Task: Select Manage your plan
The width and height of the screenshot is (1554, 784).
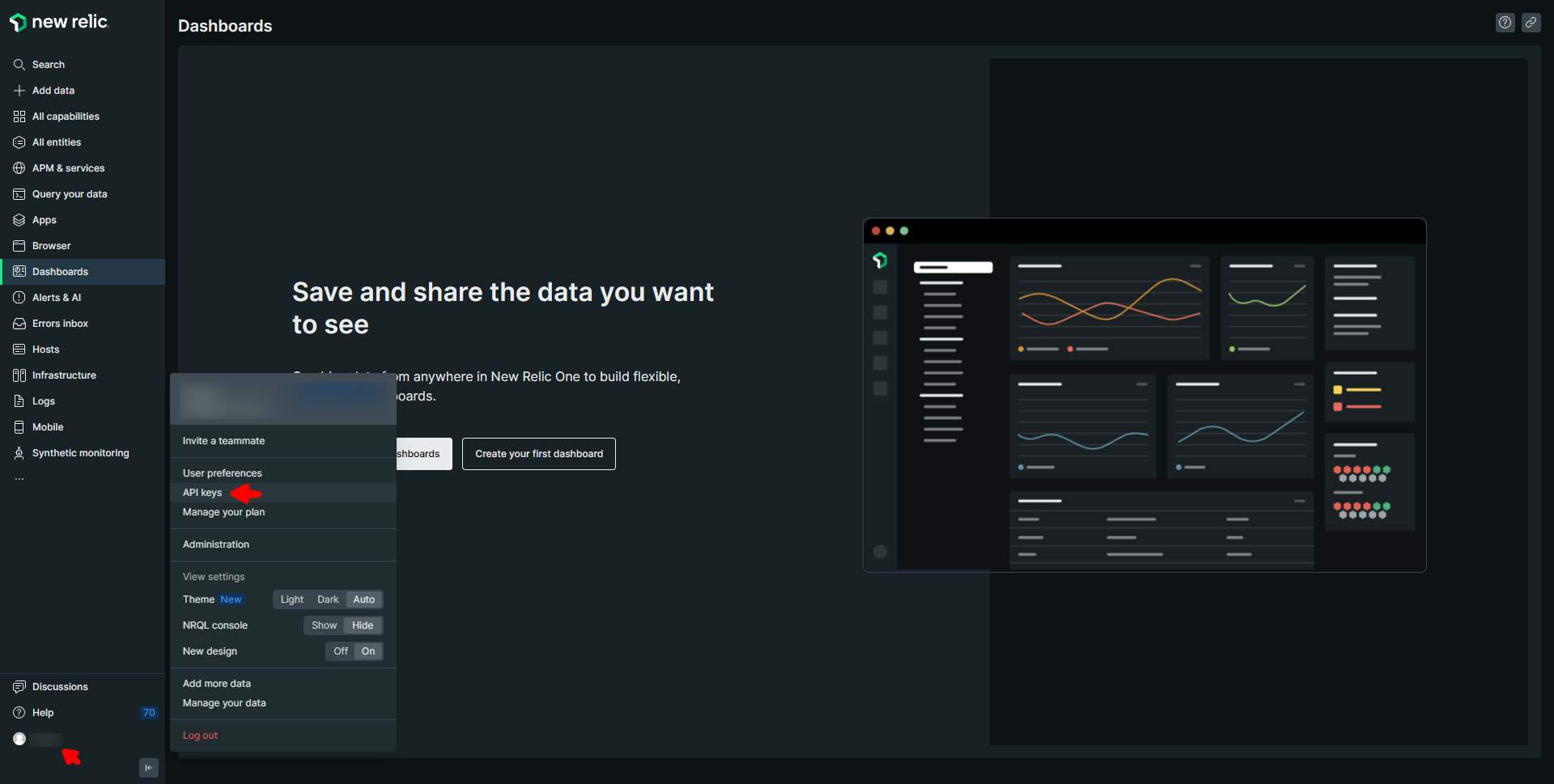Action: pyautogui.click(x=283, y=512)
